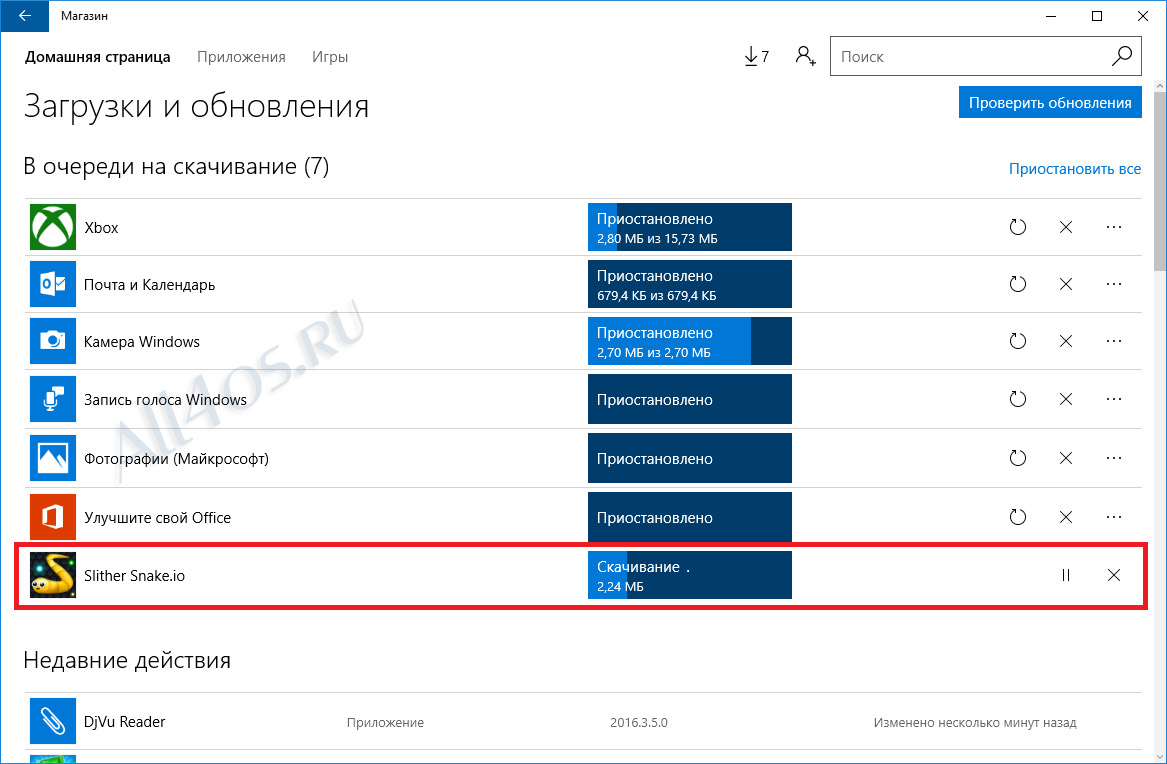Expand options for Улучшите свой Office
The image size is (1167, 764).
coord(1113,517)
